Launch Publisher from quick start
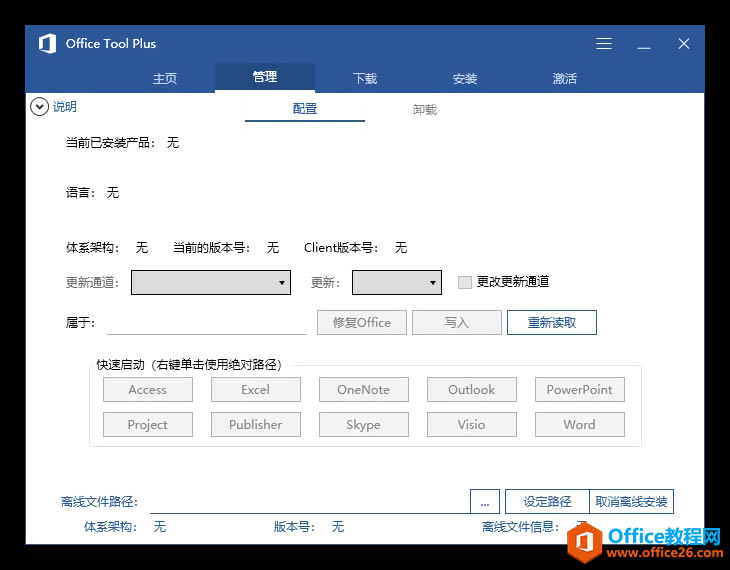730x570 pixels. pyautogui.click(x=256, y=424)
